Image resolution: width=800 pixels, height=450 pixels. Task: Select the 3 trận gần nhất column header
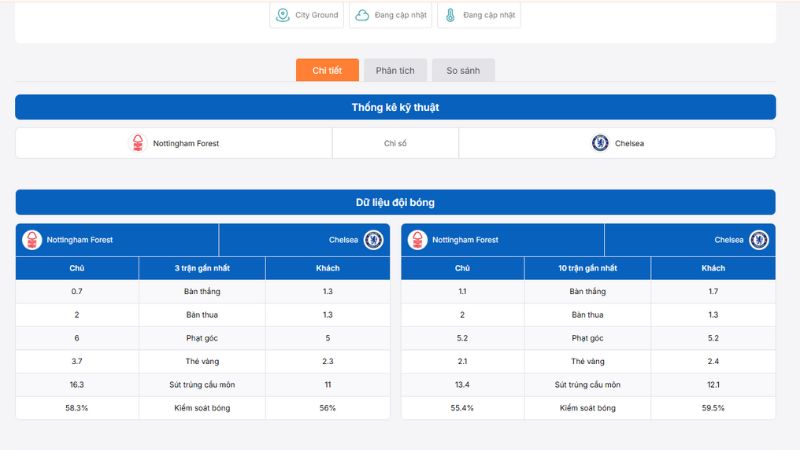point(203,268)
